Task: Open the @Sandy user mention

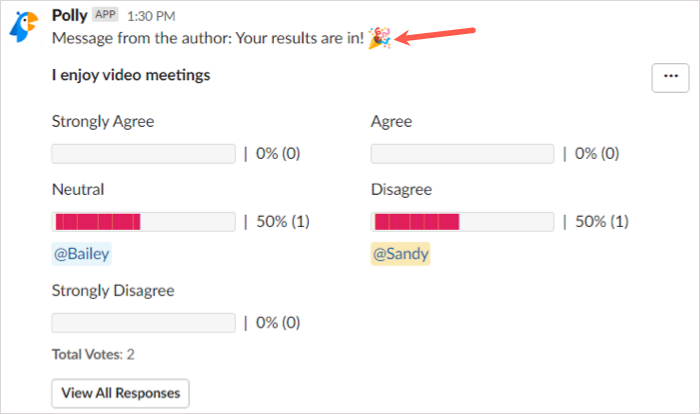Action: click(x=401, y=254)
